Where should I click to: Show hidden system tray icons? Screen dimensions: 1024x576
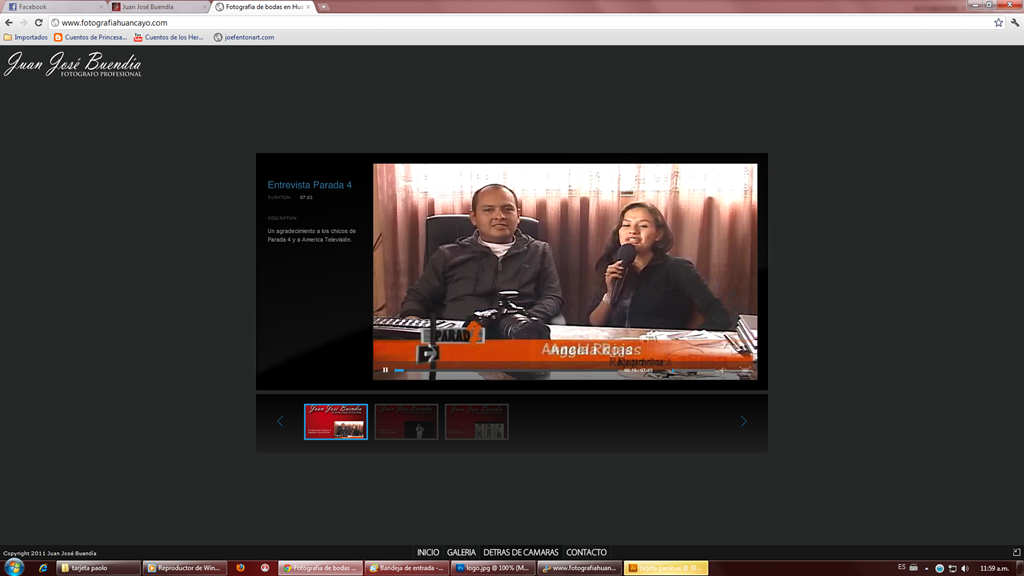click(926, 568)
